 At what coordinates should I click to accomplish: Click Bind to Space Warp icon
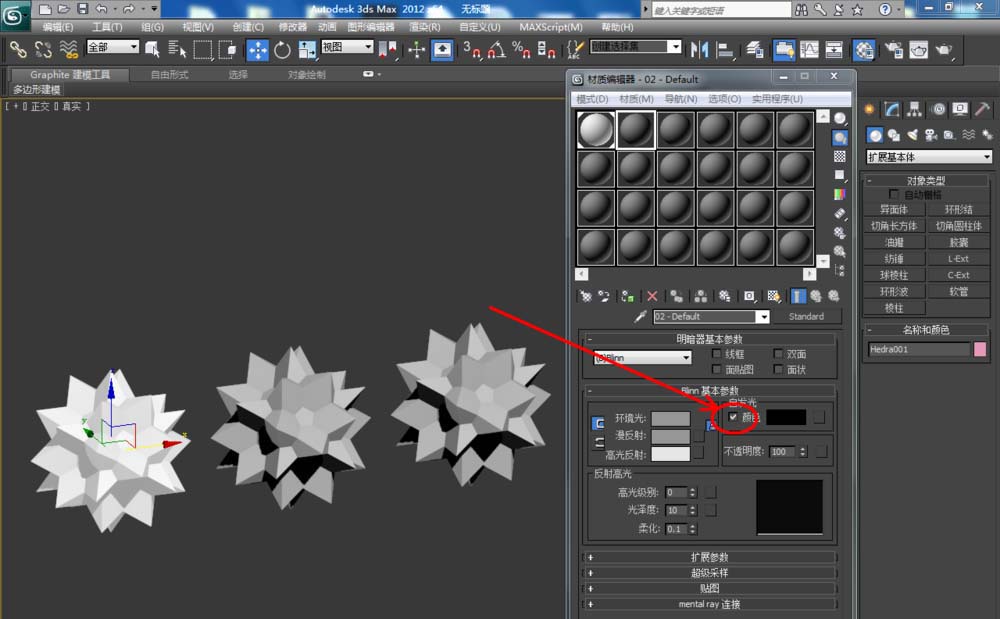pyautogui.click(x=68, y=49)
